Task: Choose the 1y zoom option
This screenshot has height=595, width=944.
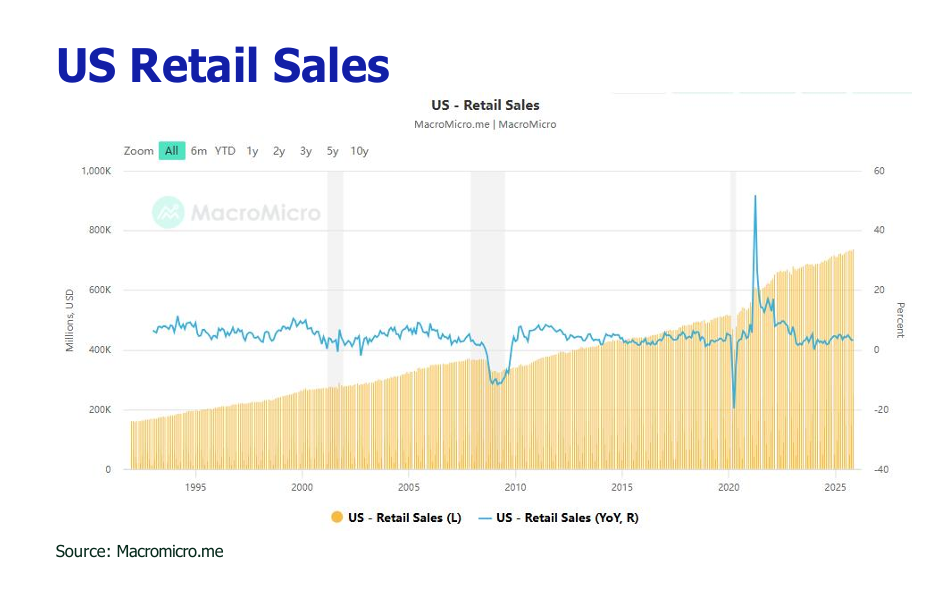Action: (252, 151)
